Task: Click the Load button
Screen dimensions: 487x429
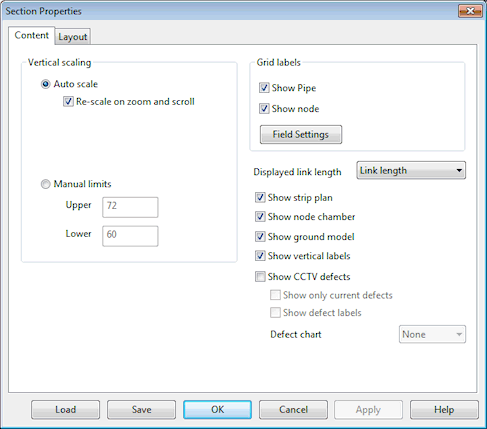Action: 66,410
